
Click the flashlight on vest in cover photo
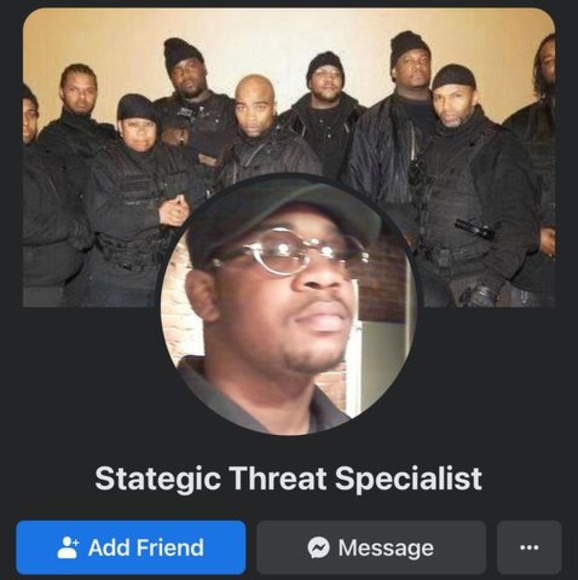(x=474, y=229)
